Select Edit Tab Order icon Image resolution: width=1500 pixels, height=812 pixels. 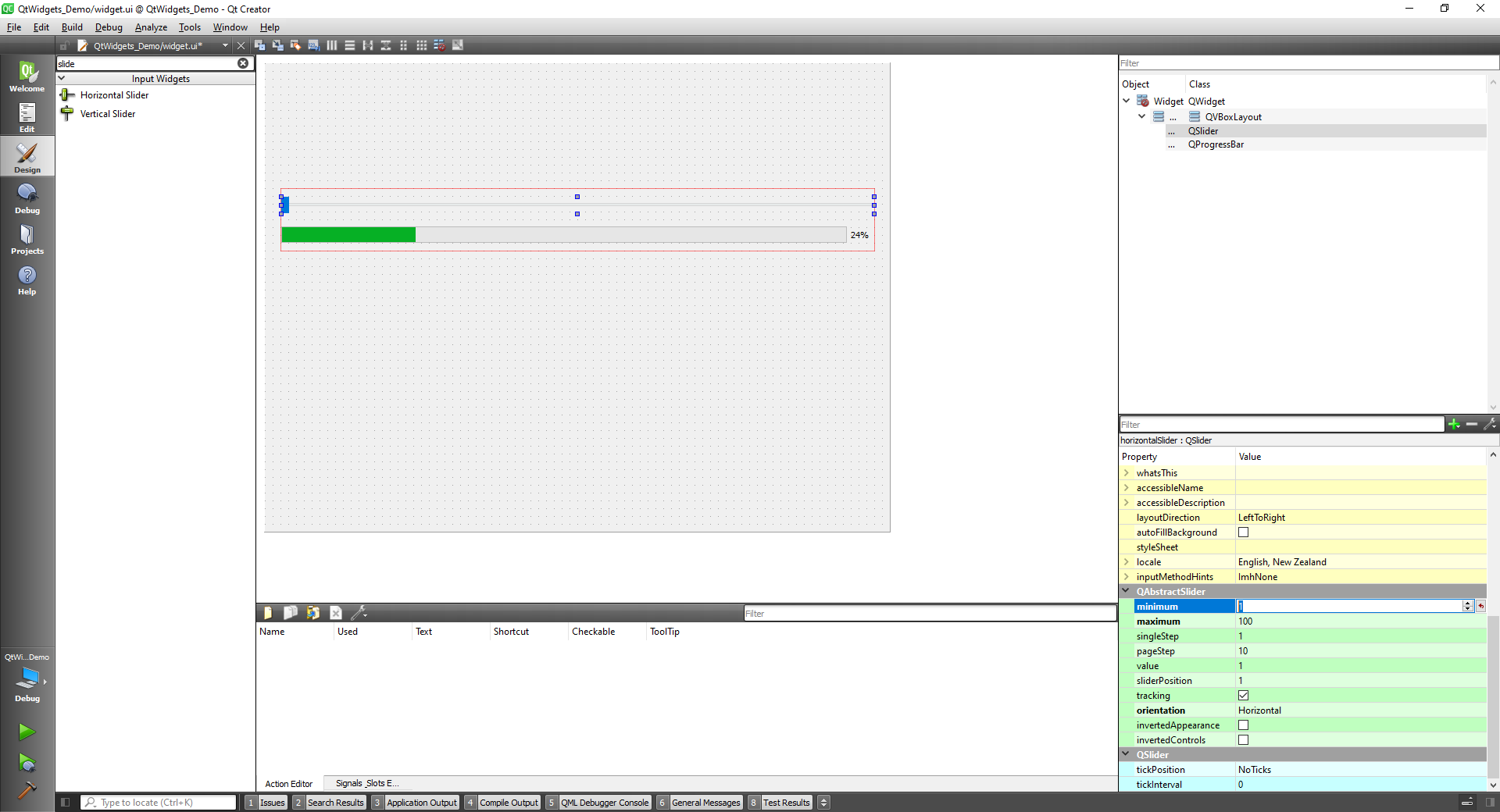pos(313,45)
